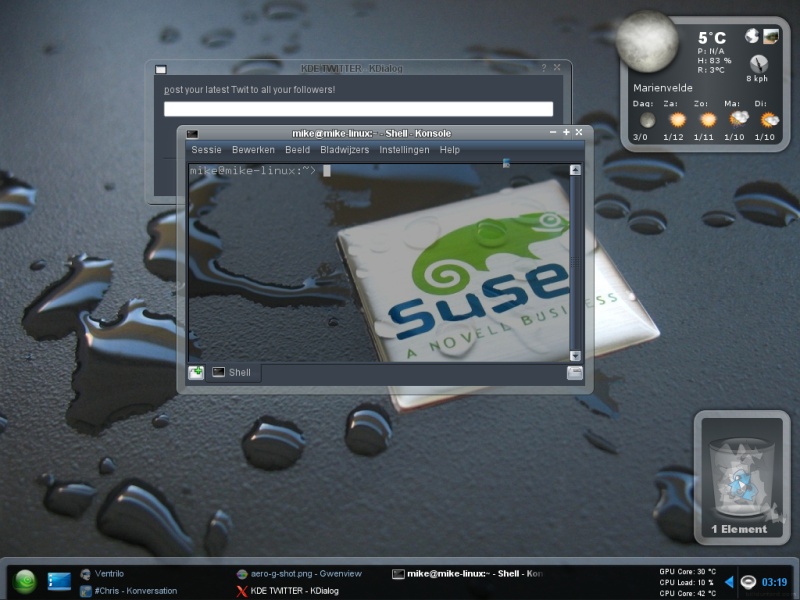Click the blue desktop icon in panel
The height and width of the screenshot is (600, 800).
pyautogui.click(x=59, y=581)
